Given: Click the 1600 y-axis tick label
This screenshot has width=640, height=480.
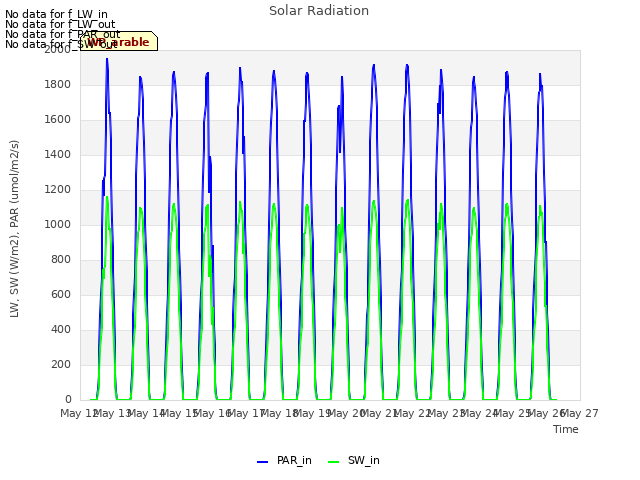Looking at the screenshot, I should 58,120.
